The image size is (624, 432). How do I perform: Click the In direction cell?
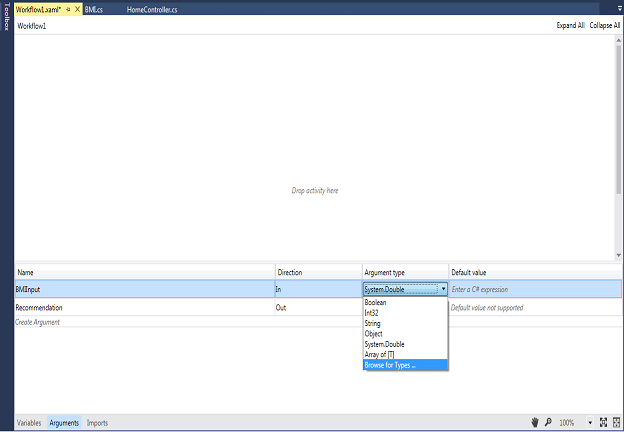click(x=318, y=289)
